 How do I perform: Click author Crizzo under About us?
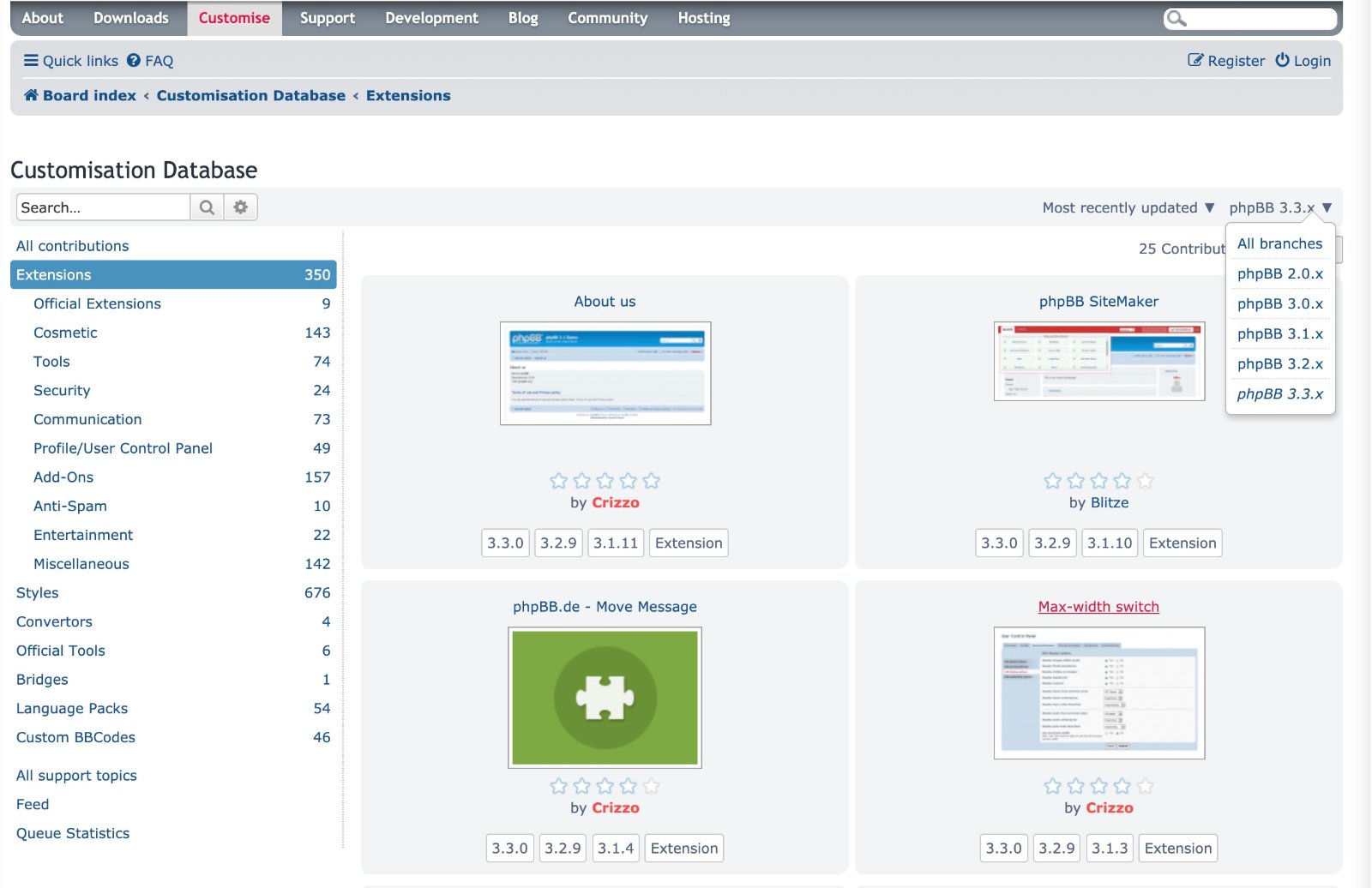point(615,503)
